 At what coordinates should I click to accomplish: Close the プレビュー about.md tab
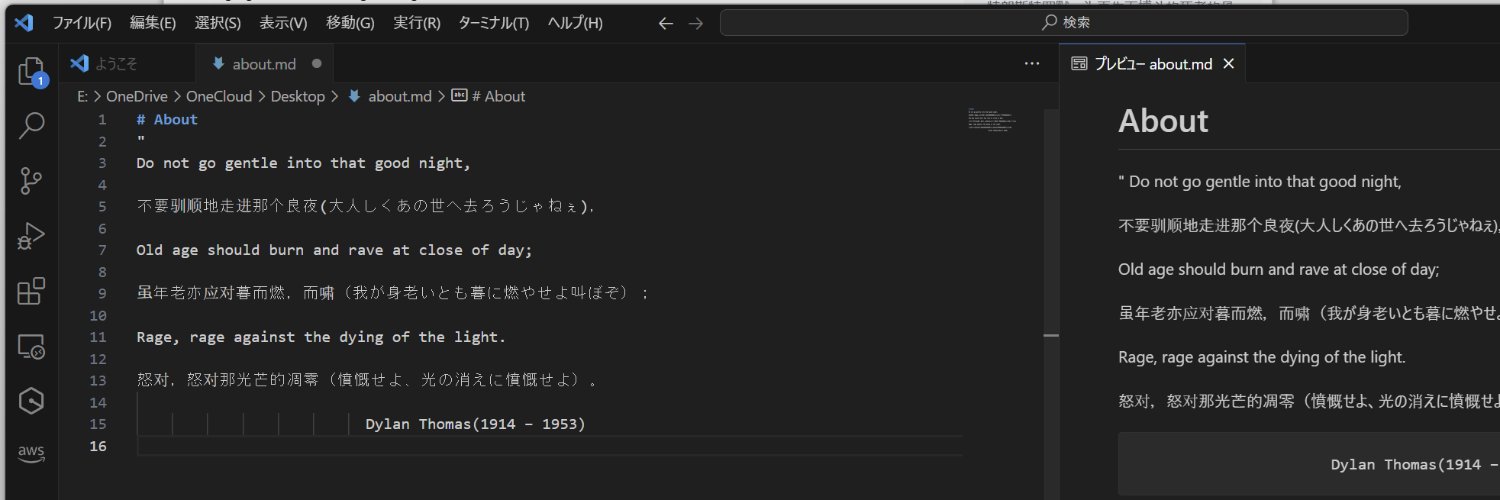coord(1229,63)
